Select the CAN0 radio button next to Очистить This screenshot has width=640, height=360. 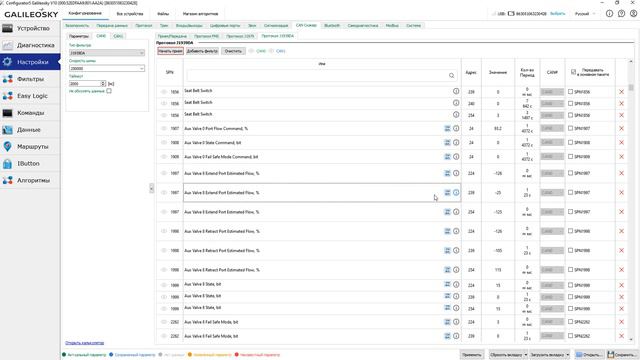pos(251,51)
